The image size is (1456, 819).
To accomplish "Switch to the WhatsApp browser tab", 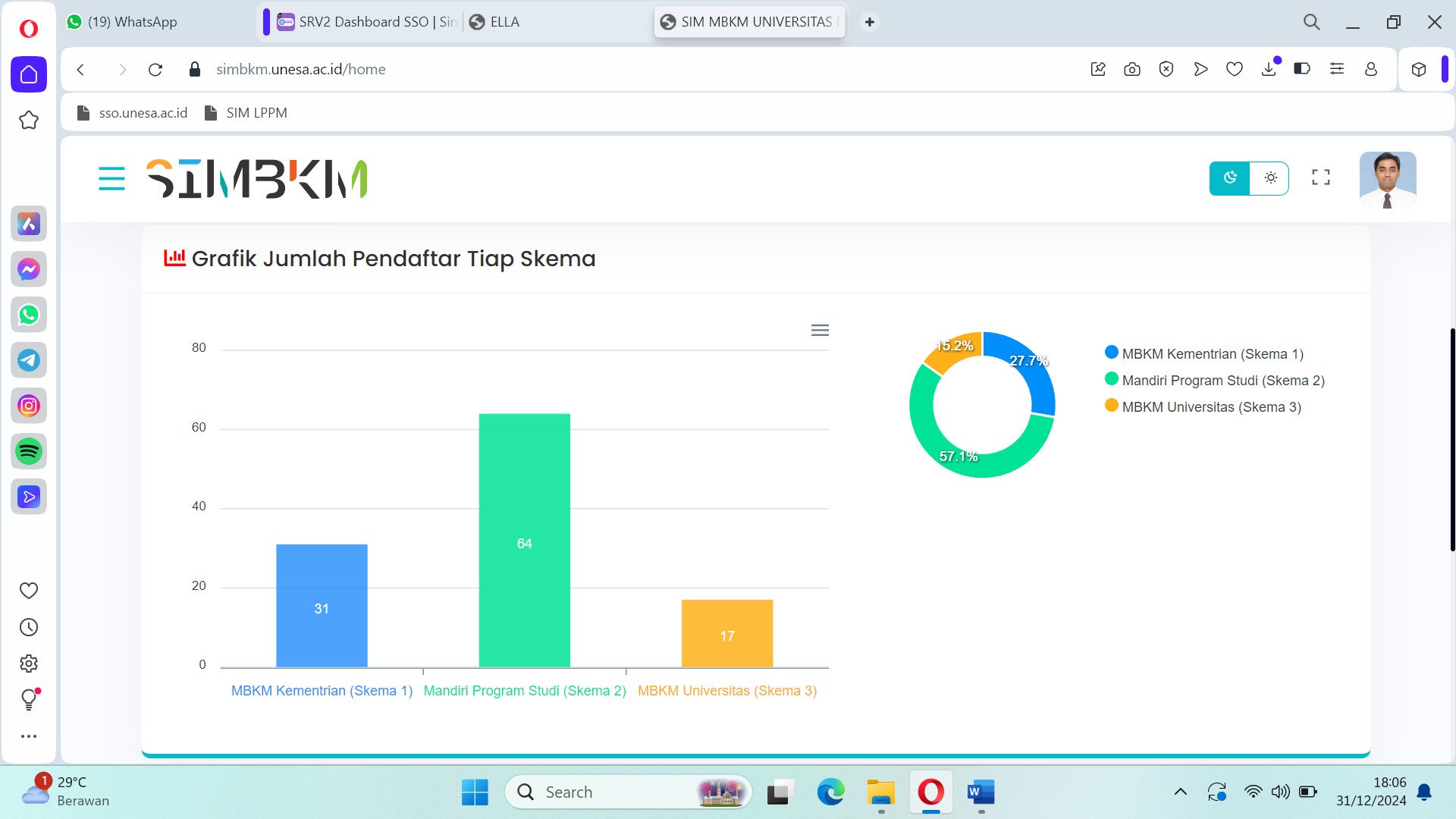I will coord(133,22).
